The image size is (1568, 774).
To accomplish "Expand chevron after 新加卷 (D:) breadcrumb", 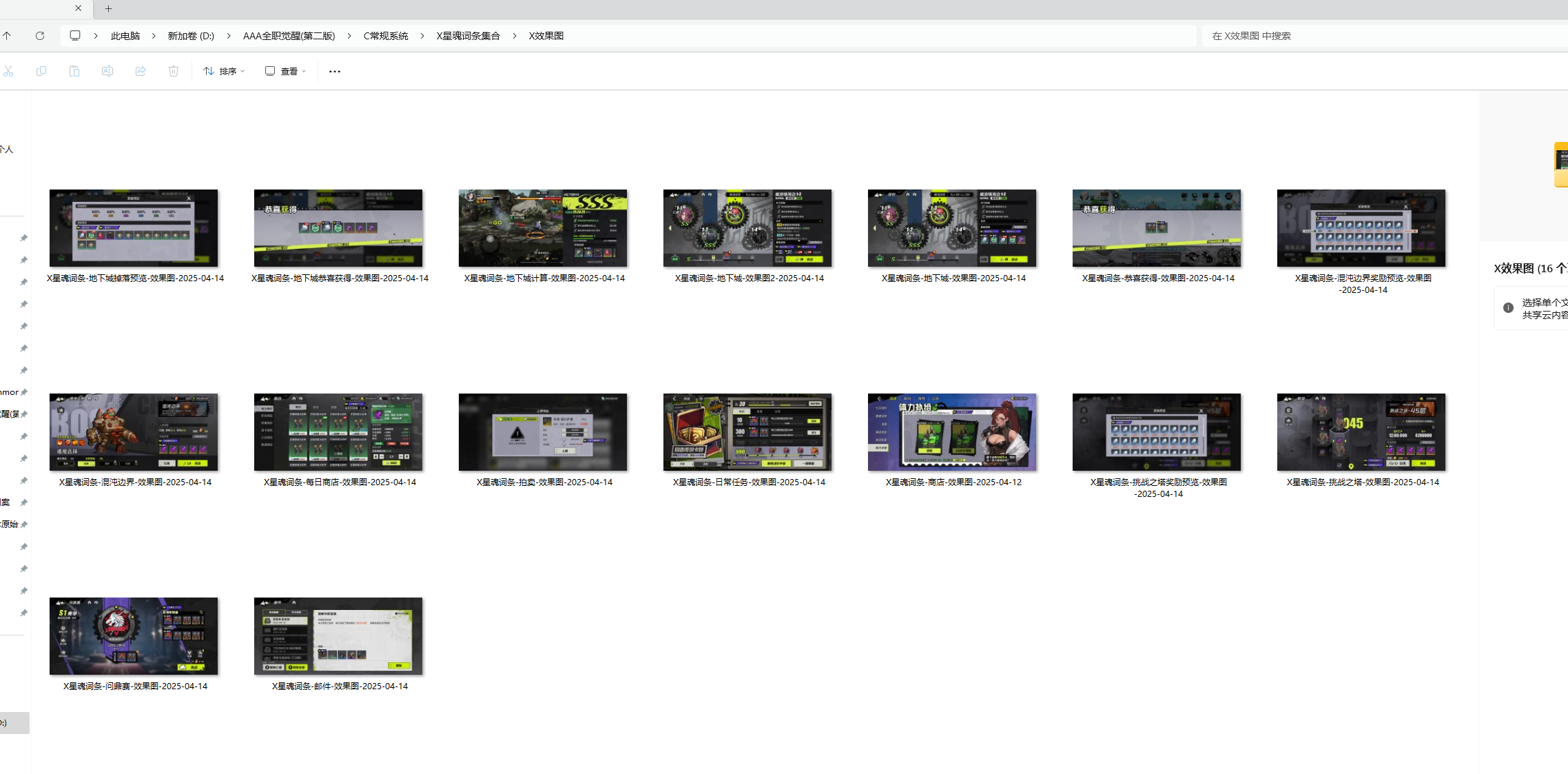I will (x=229, y=36).
